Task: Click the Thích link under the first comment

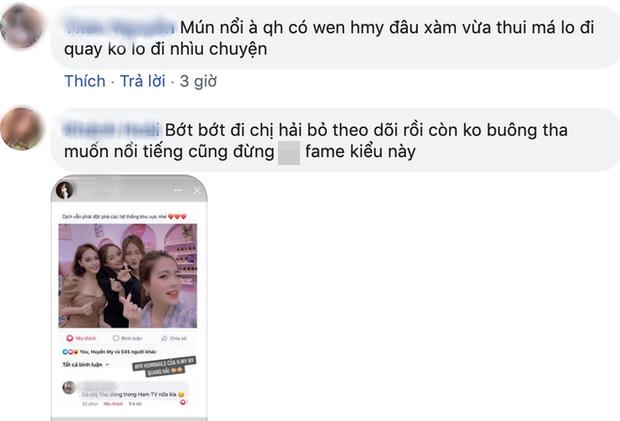Action: [85, 81]
